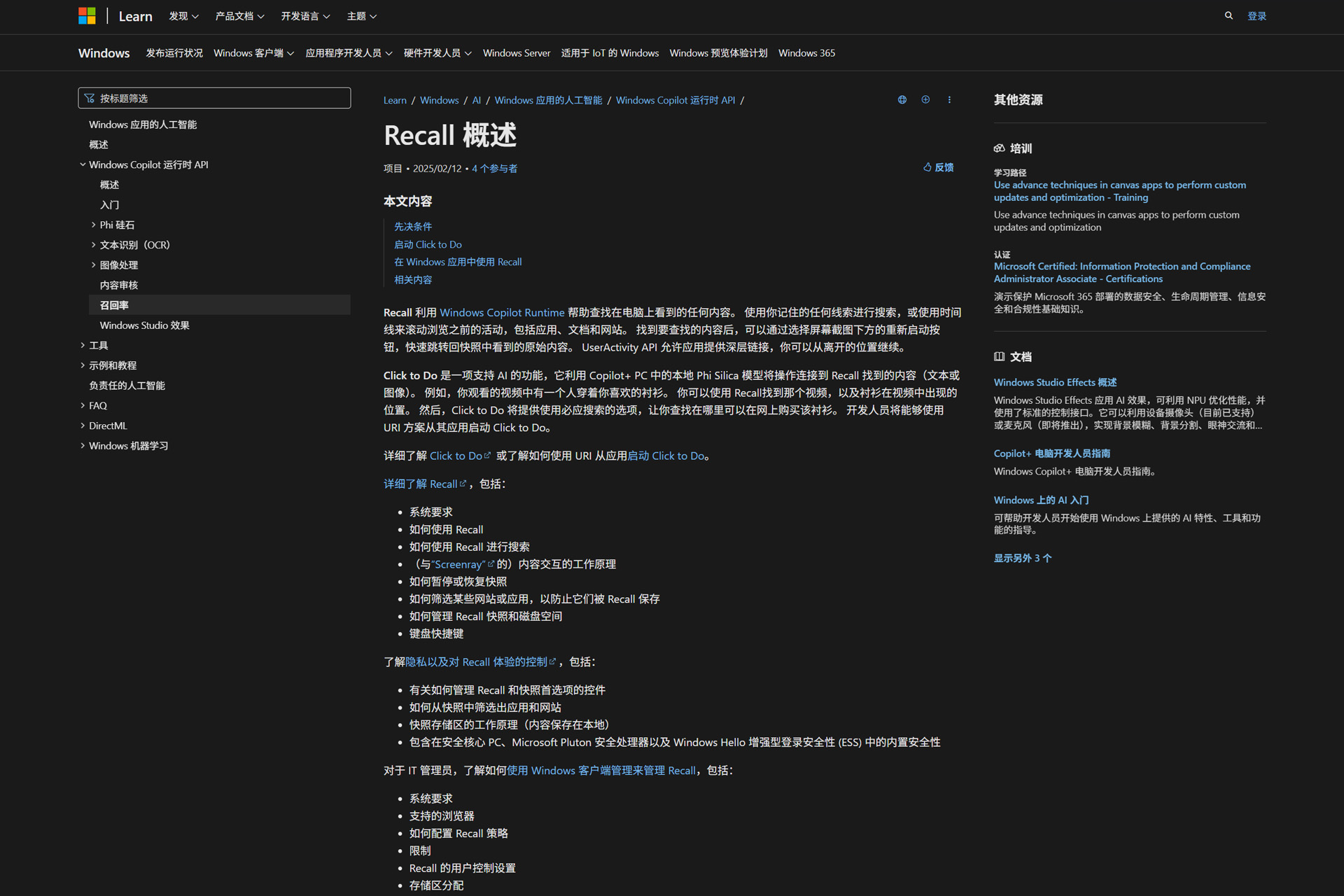Image resolution: width=1344 pixels, height=896 pixels.
Task: Open Windows Copilot Runtime link
Action: click(502, 313)
